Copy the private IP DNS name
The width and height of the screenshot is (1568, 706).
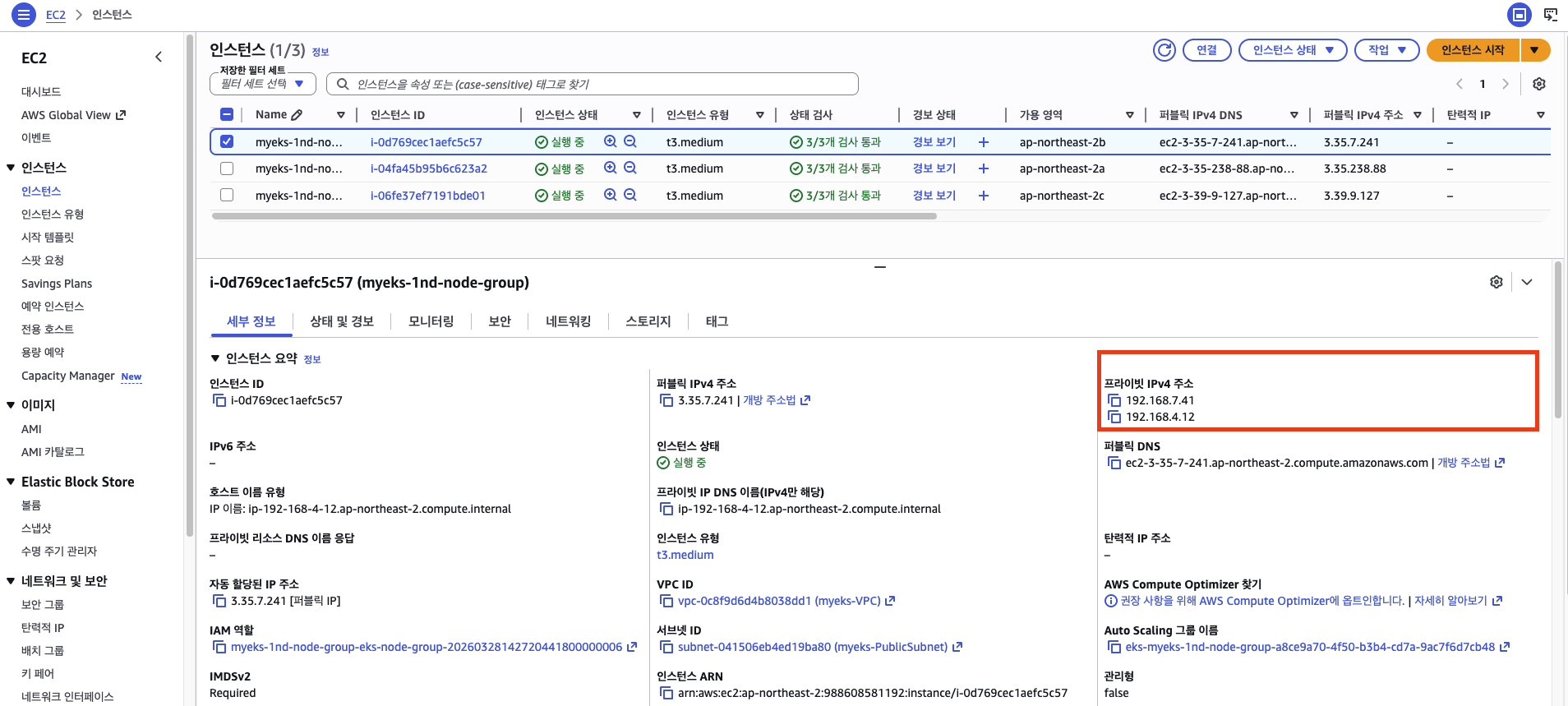point(666,509)
